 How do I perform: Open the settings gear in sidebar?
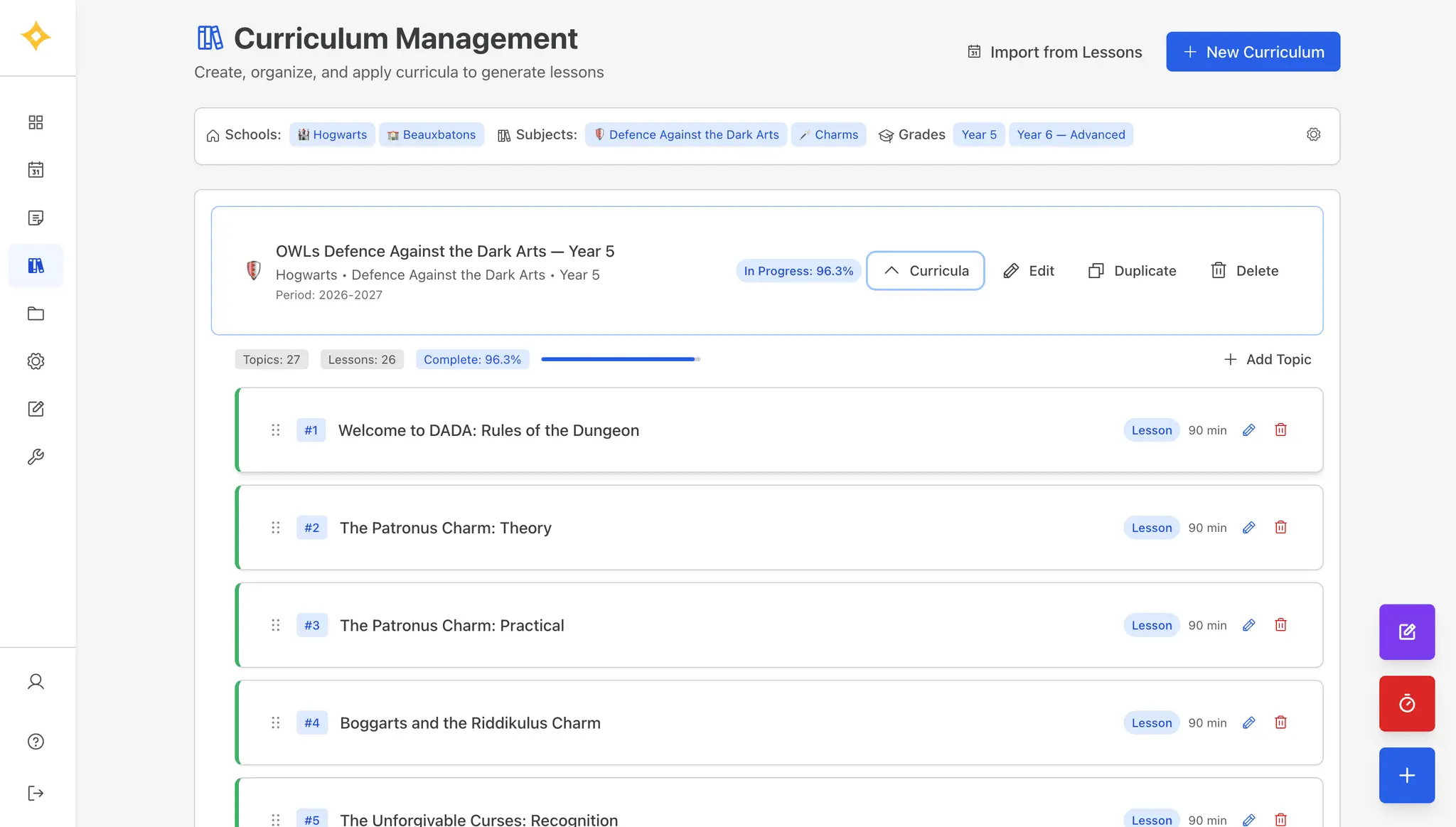point(36,361)
